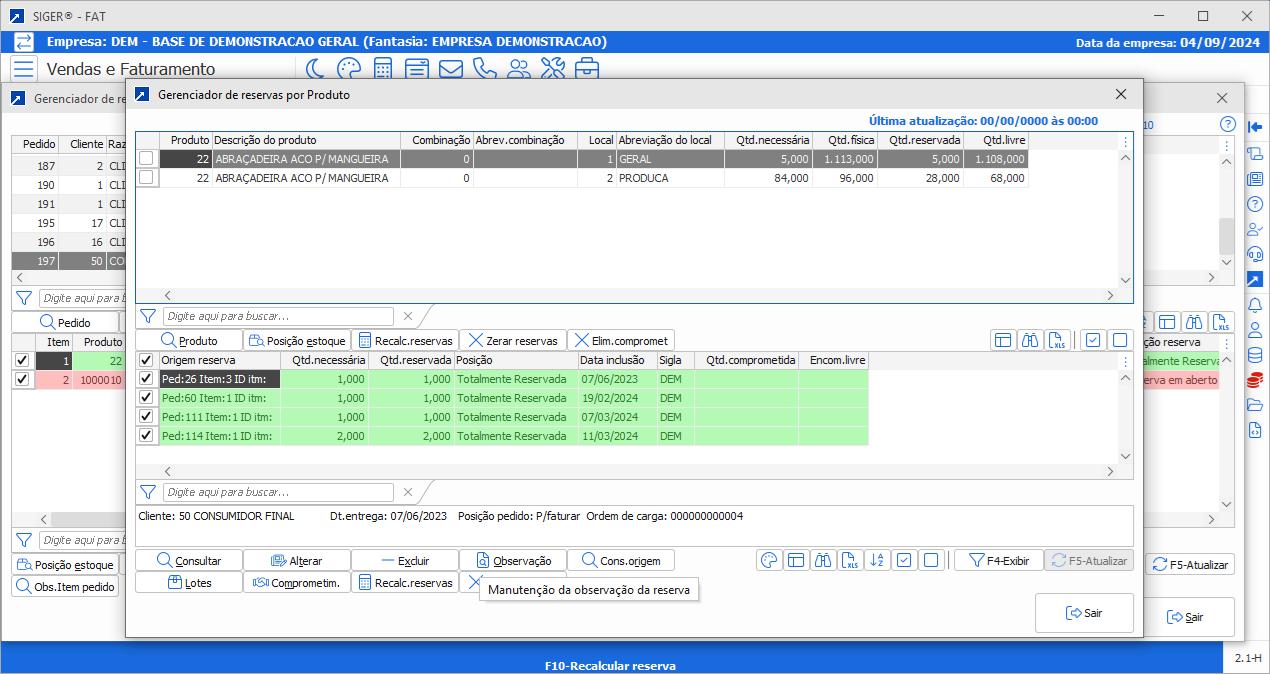Check the box for the GERAL product row

147,159
